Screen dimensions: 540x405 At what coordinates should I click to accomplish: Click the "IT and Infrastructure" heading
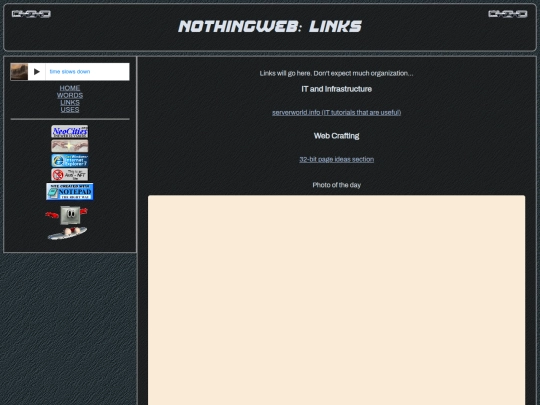pos(336,89)
